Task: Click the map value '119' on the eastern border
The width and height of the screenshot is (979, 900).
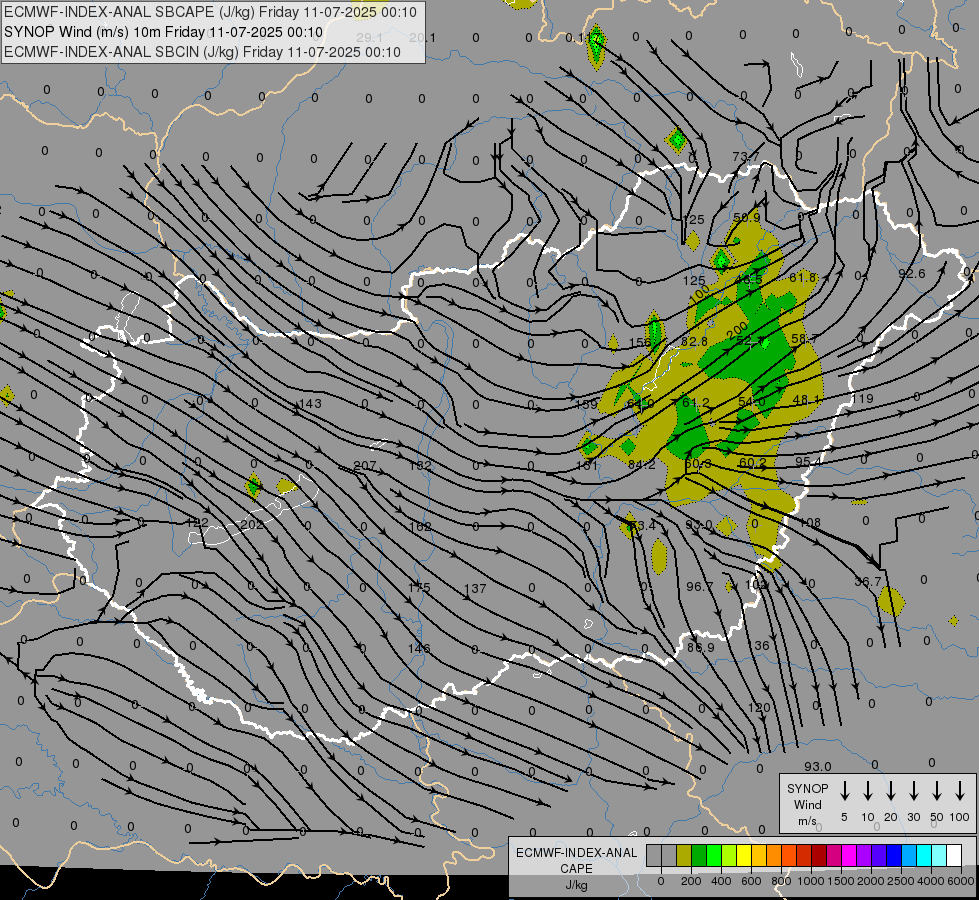Action: [x=862, y=398]
